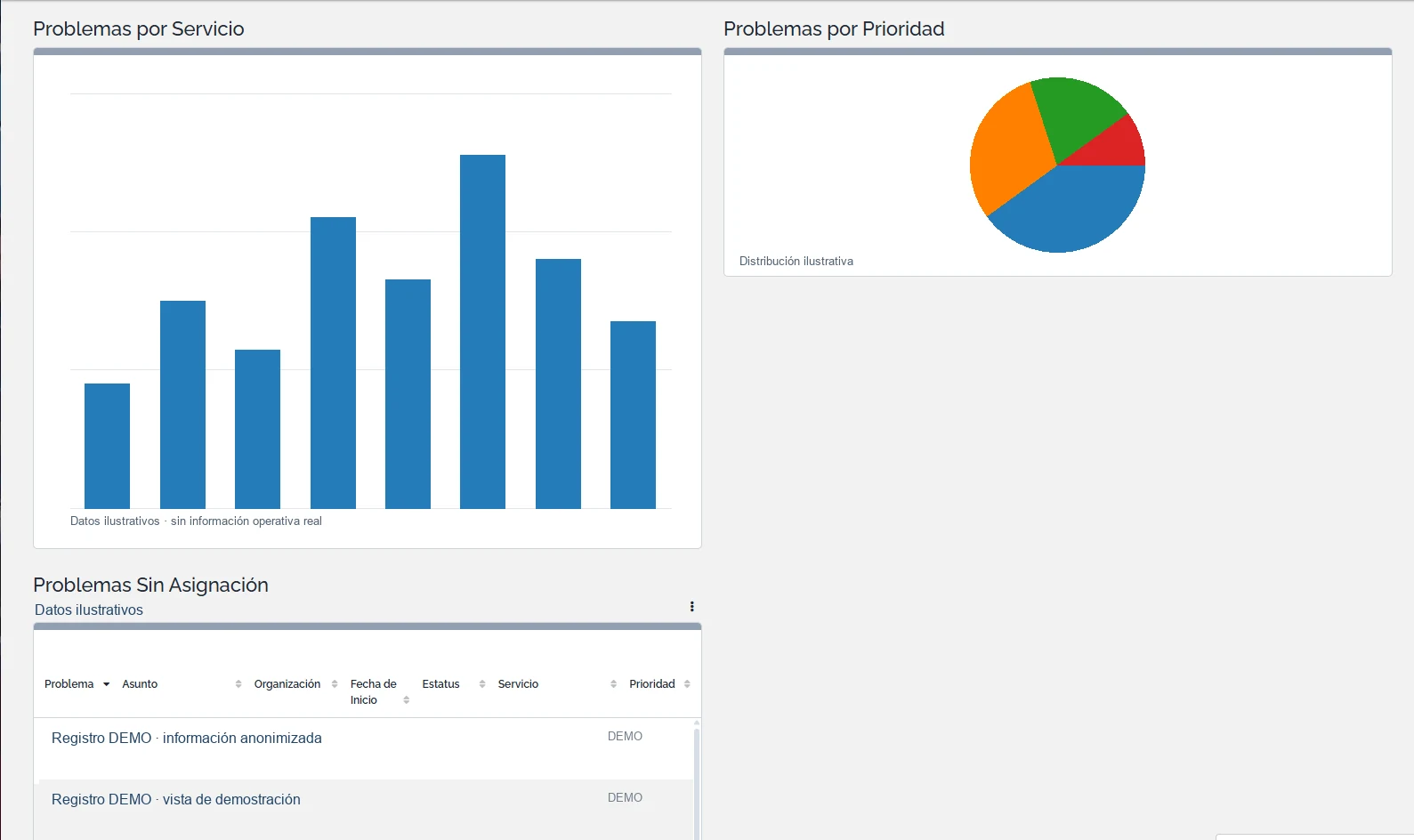Click 'sin información operativa real' chart caption
Image resolution: width=1414 pixels, height=840 pixels.
tap(246, 521)
